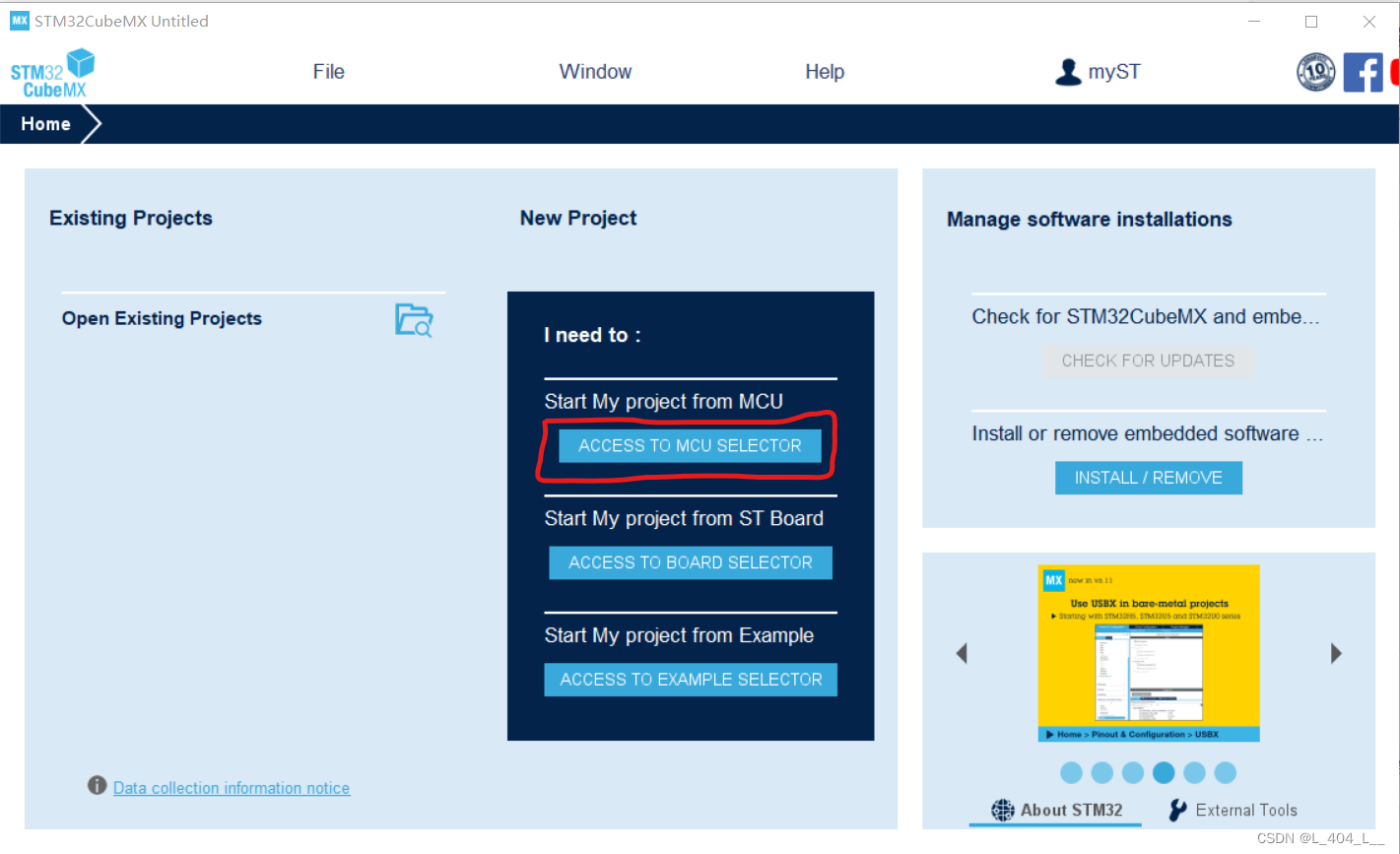Select the fifth carousel dot
Screen dimensions: 1400x854
(x=1194, y=773)
